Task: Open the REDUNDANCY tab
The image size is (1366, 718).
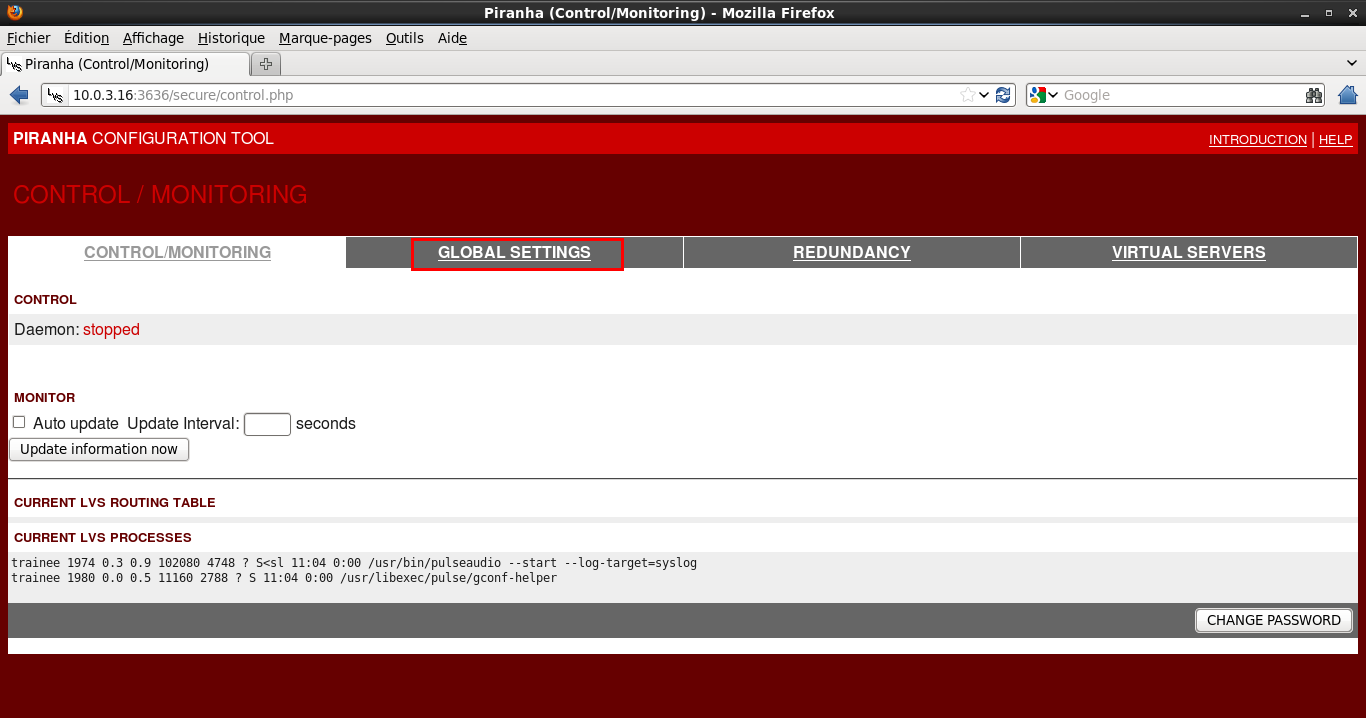Action: click(851, 253)
